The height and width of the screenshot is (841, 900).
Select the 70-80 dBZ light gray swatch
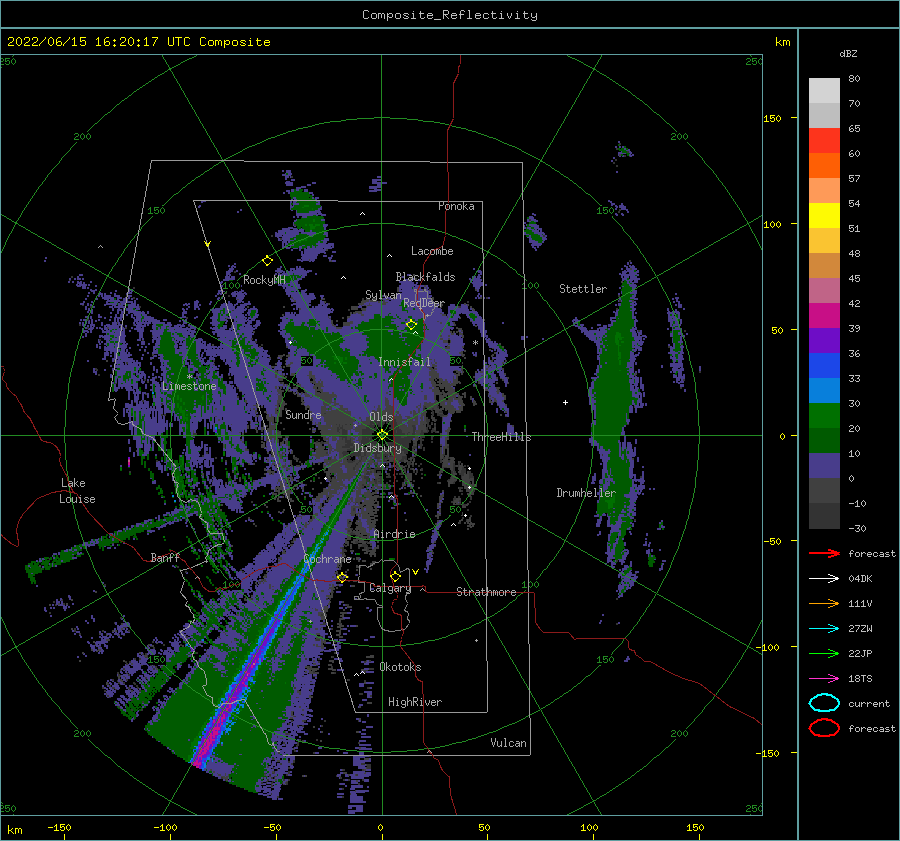[824, 90]
